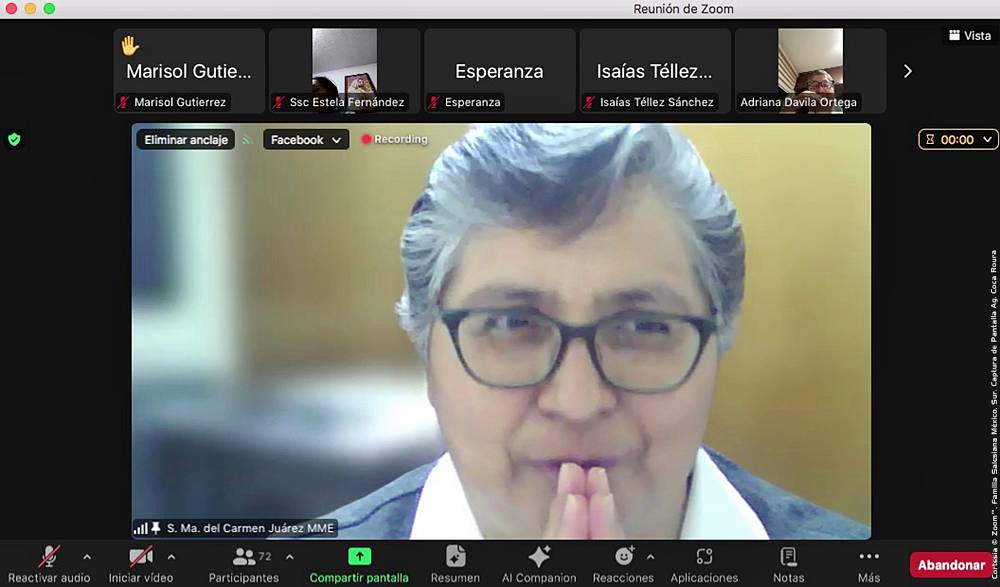Minimize the Zoom window with the yellow button
The width and height of the screenshot is (1000, 587).
(30, 8)
